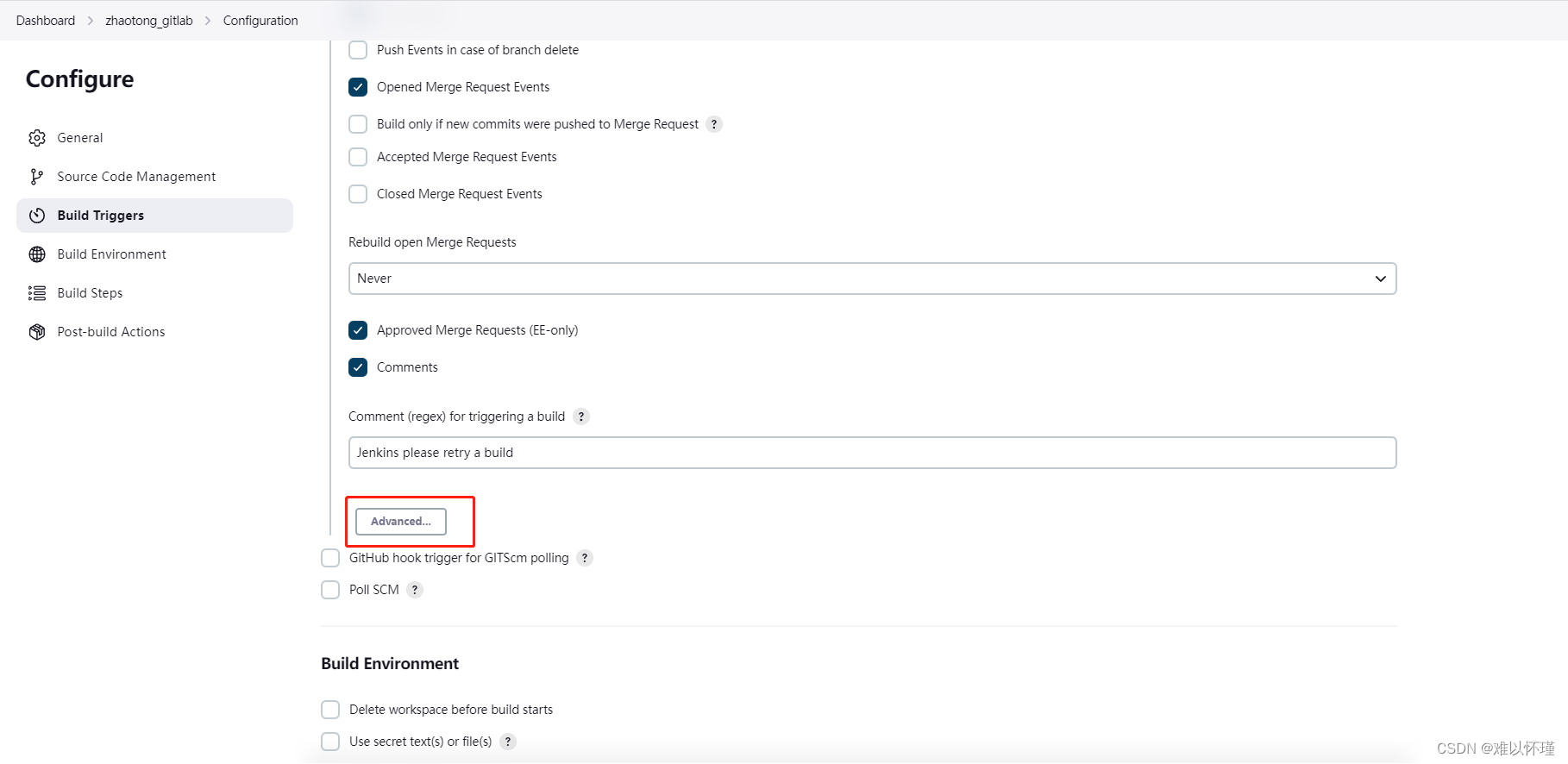The width and height of the screenshot is (1568, 764).
Task: Check Build only if new commits were pushed
Action: [x=358, y=124]
